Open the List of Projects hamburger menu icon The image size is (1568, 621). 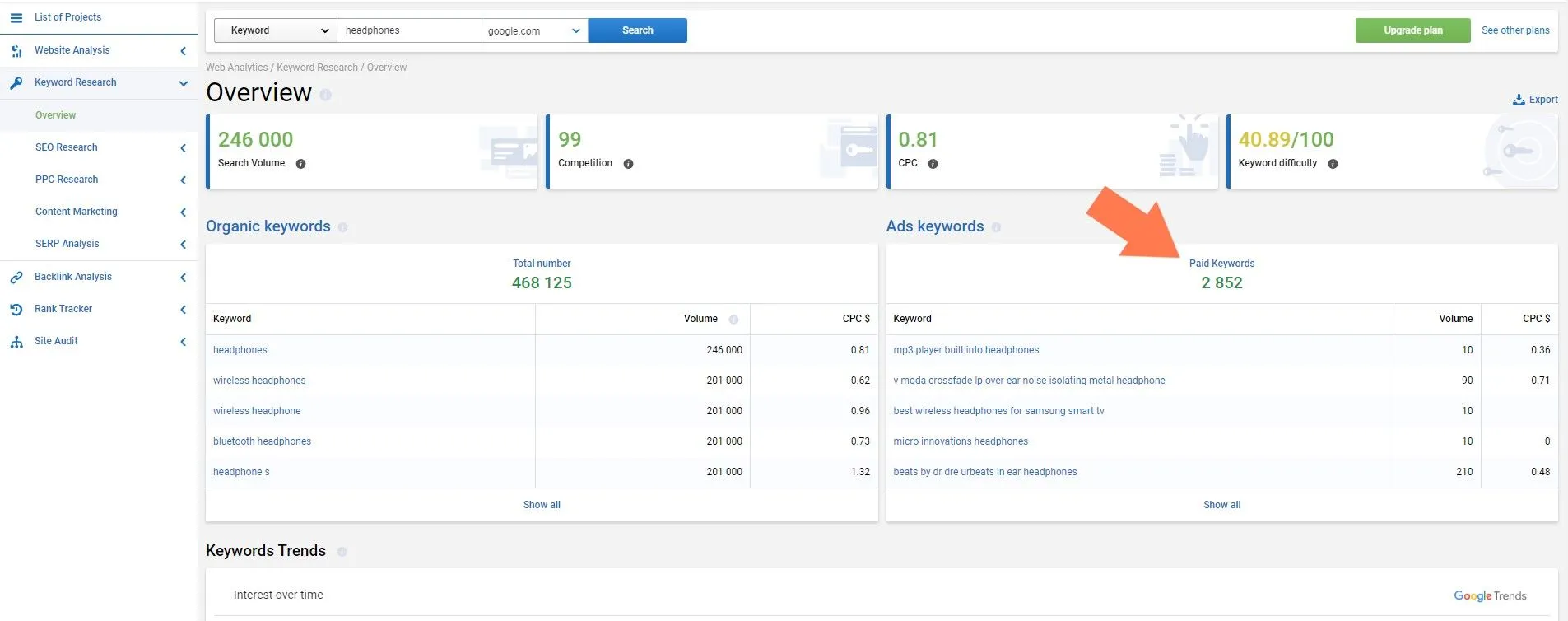(x=16, y=17)
